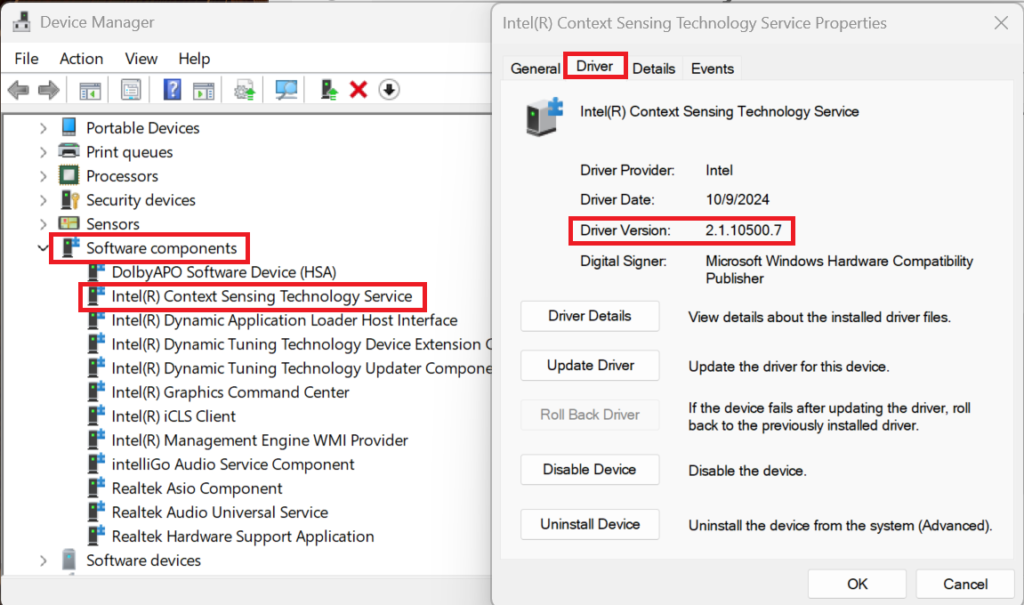The width and height of the screenshot is (1024, 605).
Task: Click the Back arrow toolbar icon
Action: (x=18, y=90)
